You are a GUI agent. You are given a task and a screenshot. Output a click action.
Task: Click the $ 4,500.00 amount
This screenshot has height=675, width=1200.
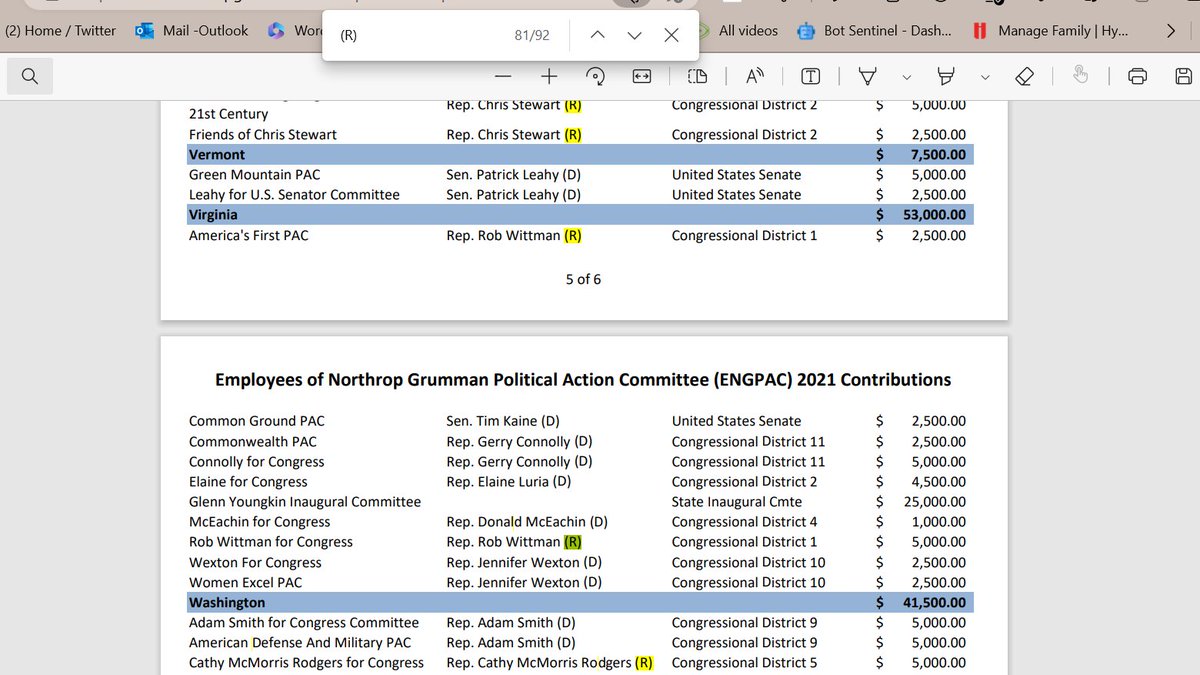coord(921,481)
